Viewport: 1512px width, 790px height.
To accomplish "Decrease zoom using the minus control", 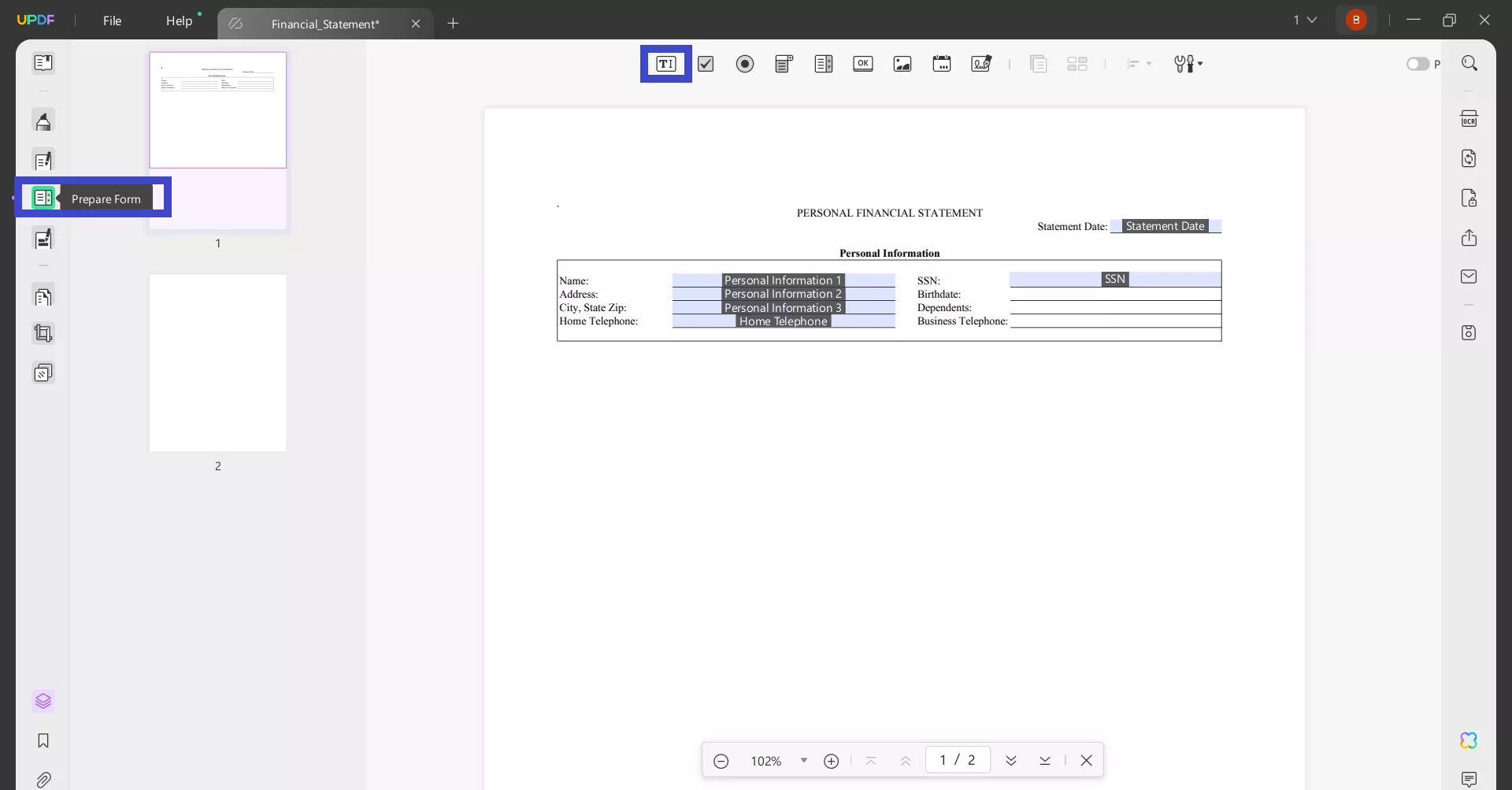I will point(721,761).
